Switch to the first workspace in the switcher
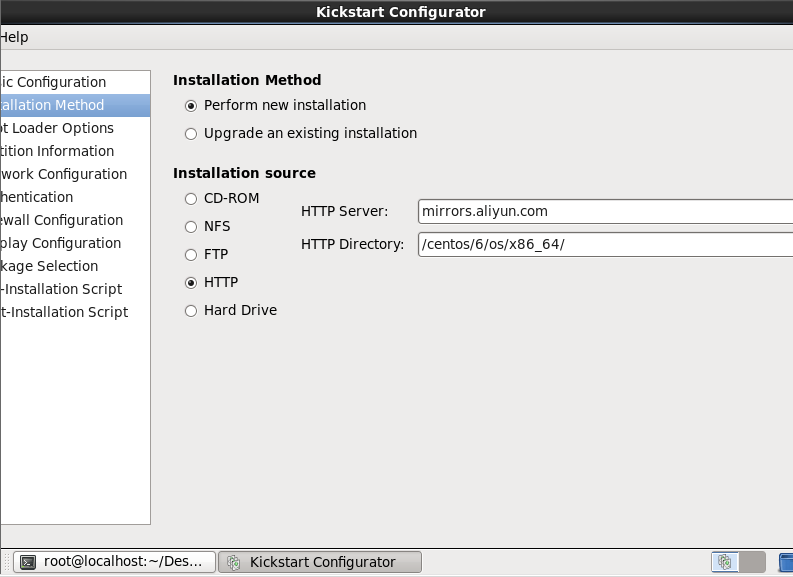 [724, 562]
